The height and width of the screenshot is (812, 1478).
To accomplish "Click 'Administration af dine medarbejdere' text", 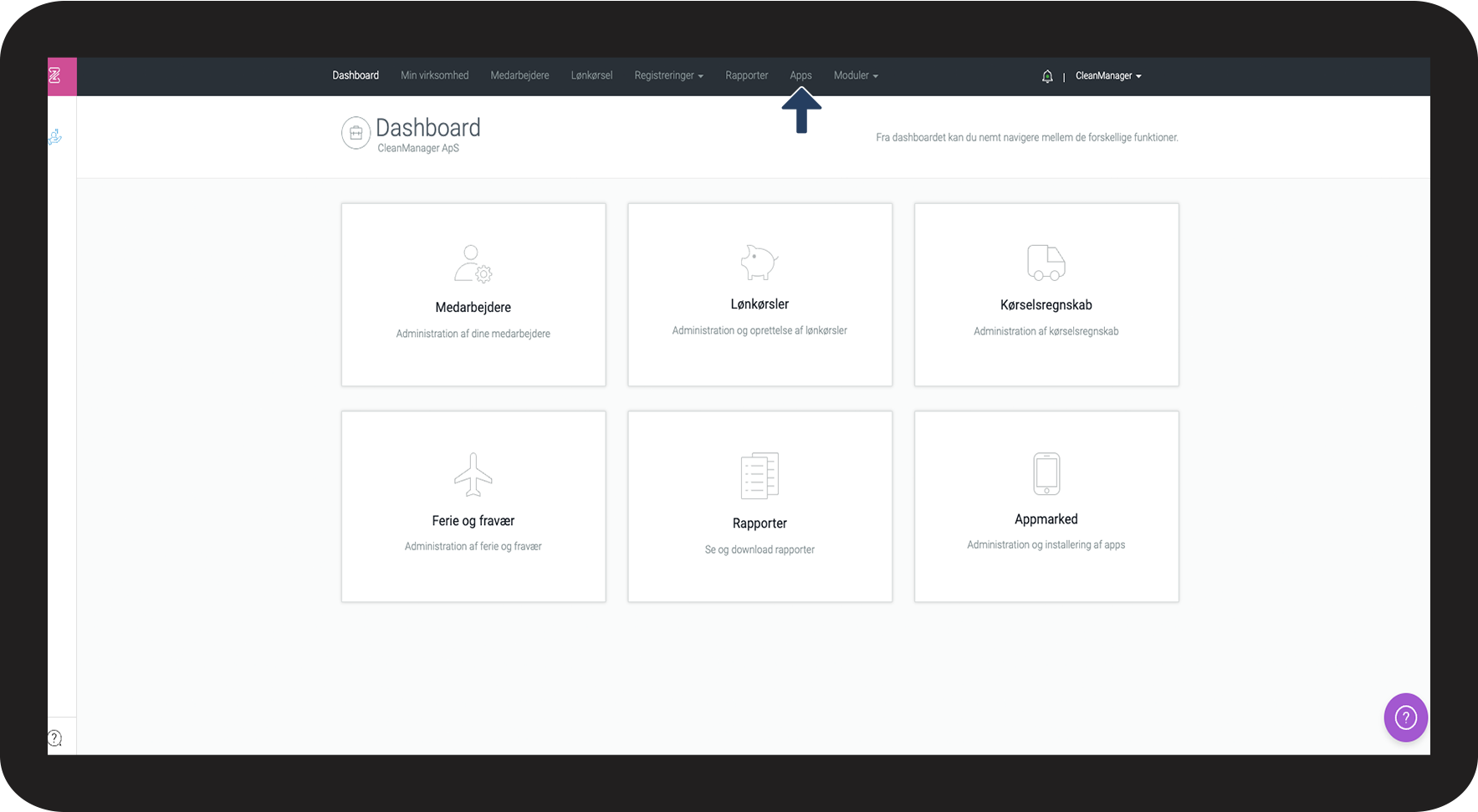I will pyautogui.click(x=473, y=334).
